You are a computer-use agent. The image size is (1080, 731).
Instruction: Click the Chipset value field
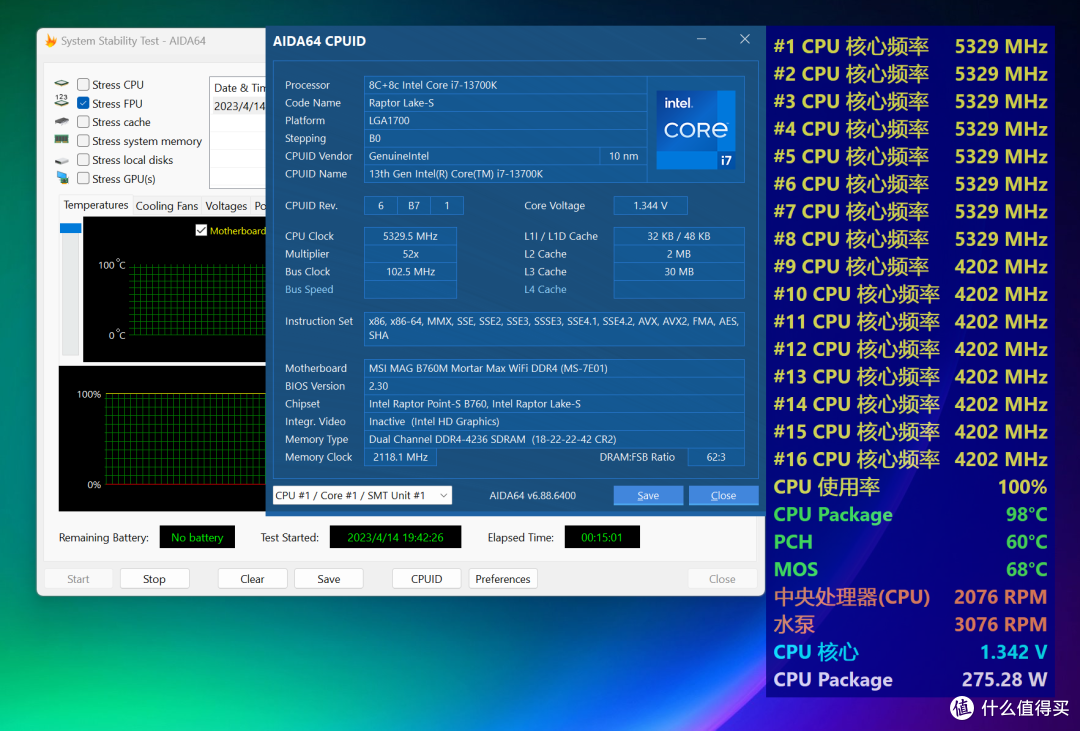coord(554,404)
